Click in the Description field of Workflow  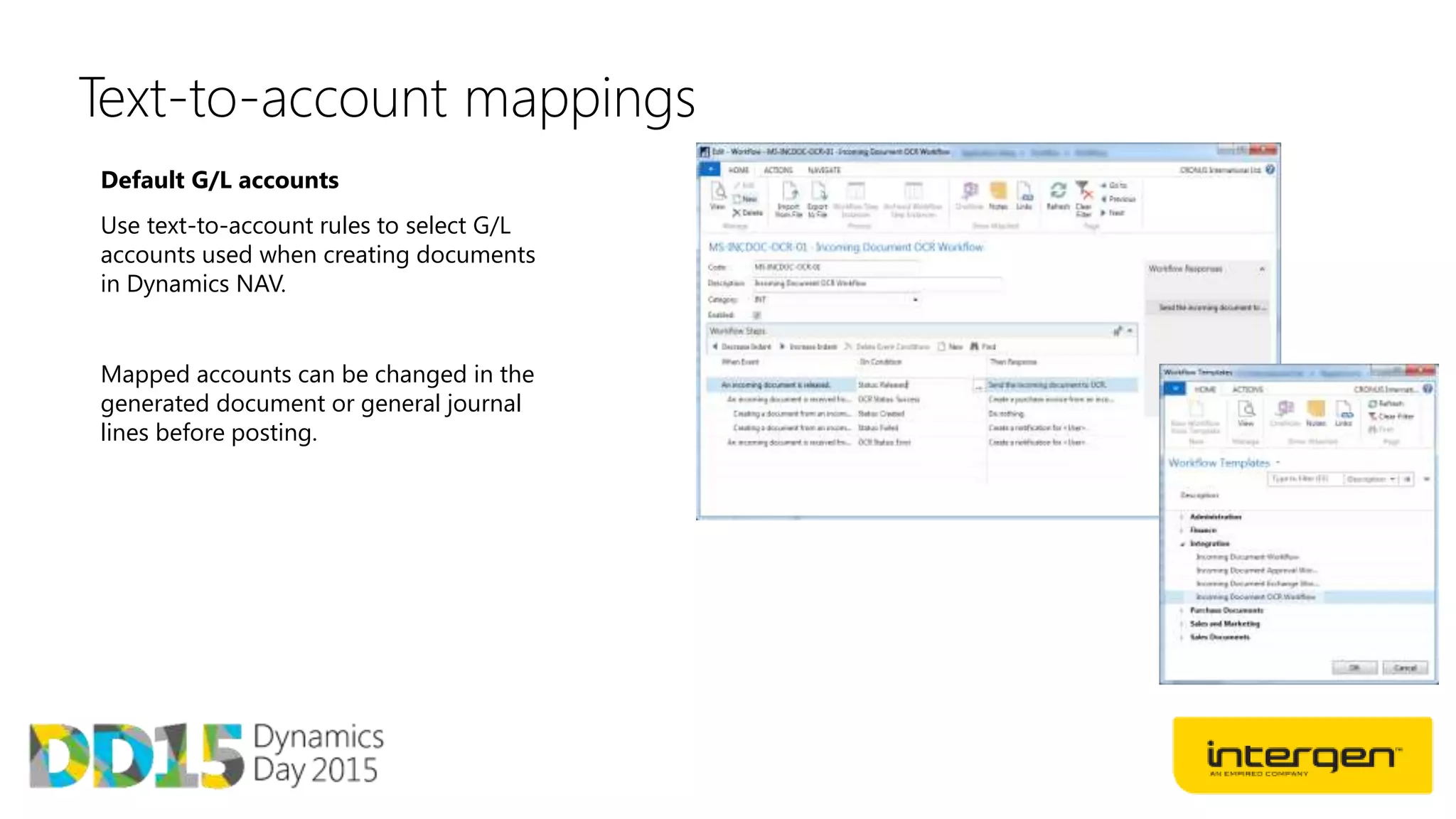click(x=876, y=284)
